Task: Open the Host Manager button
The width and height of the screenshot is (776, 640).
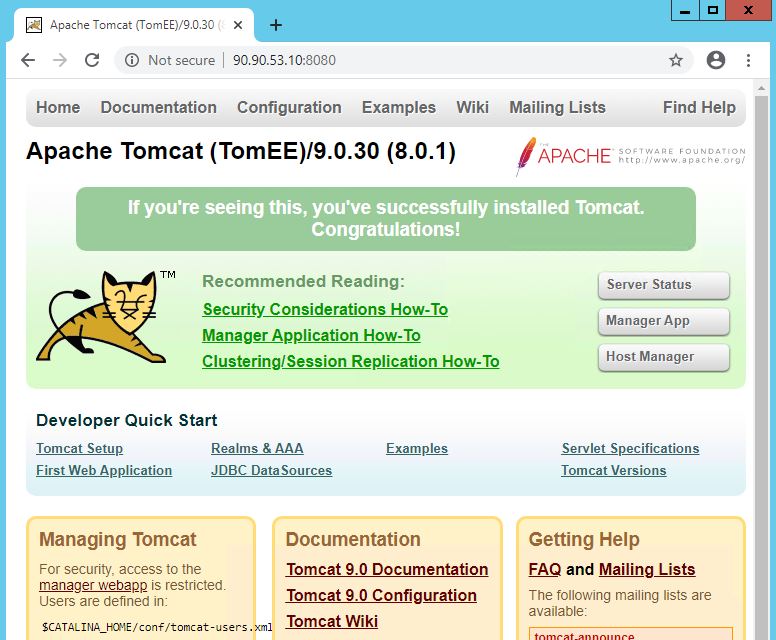Action: [x=664, y=357]
